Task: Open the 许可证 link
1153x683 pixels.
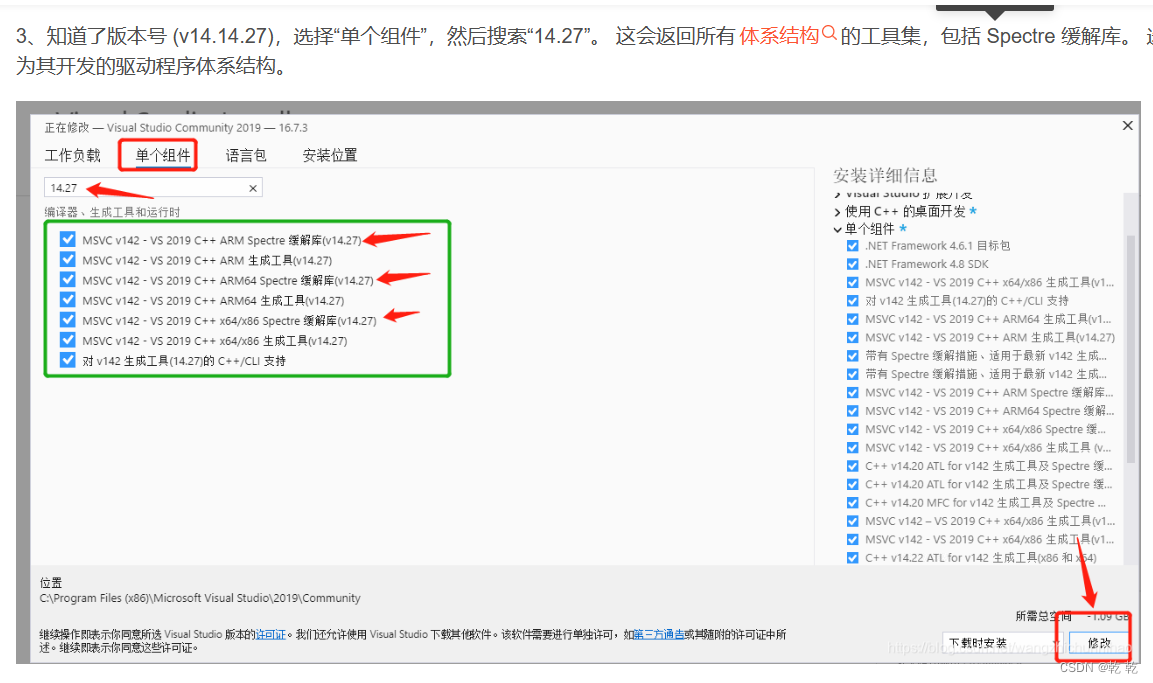Action: tap(271, 634)
